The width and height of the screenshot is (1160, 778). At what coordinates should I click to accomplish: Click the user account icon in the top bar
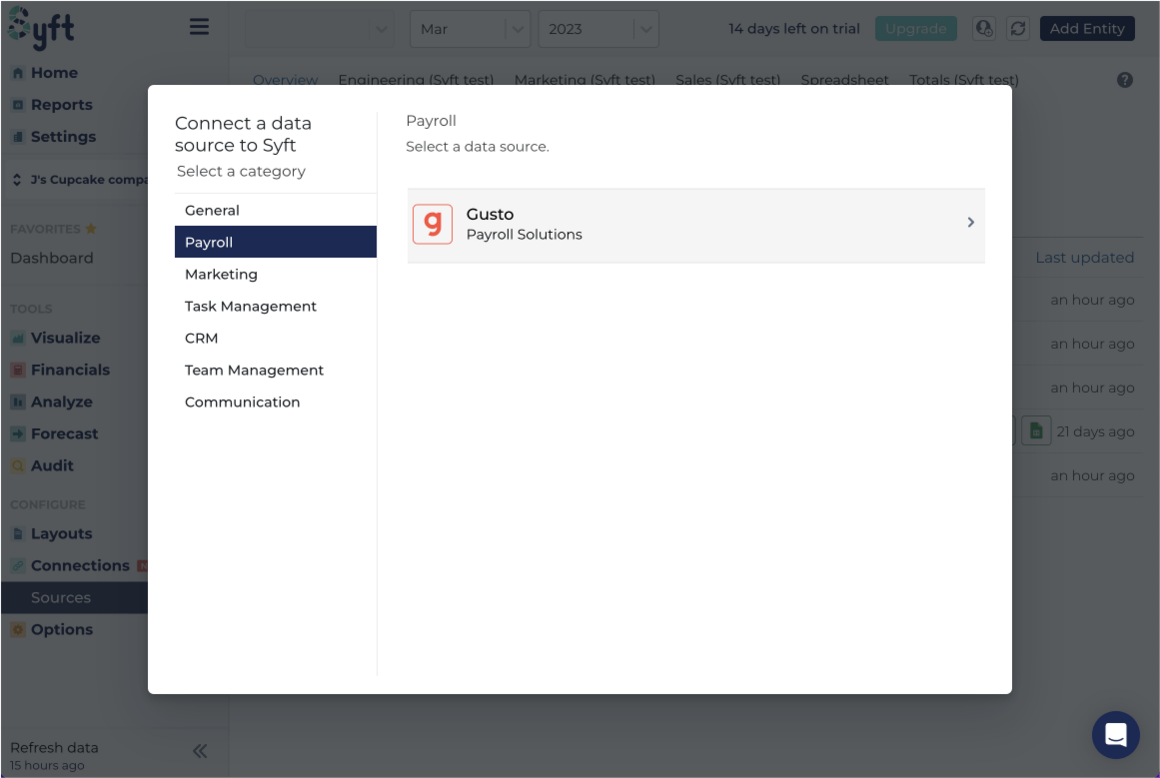983,29
